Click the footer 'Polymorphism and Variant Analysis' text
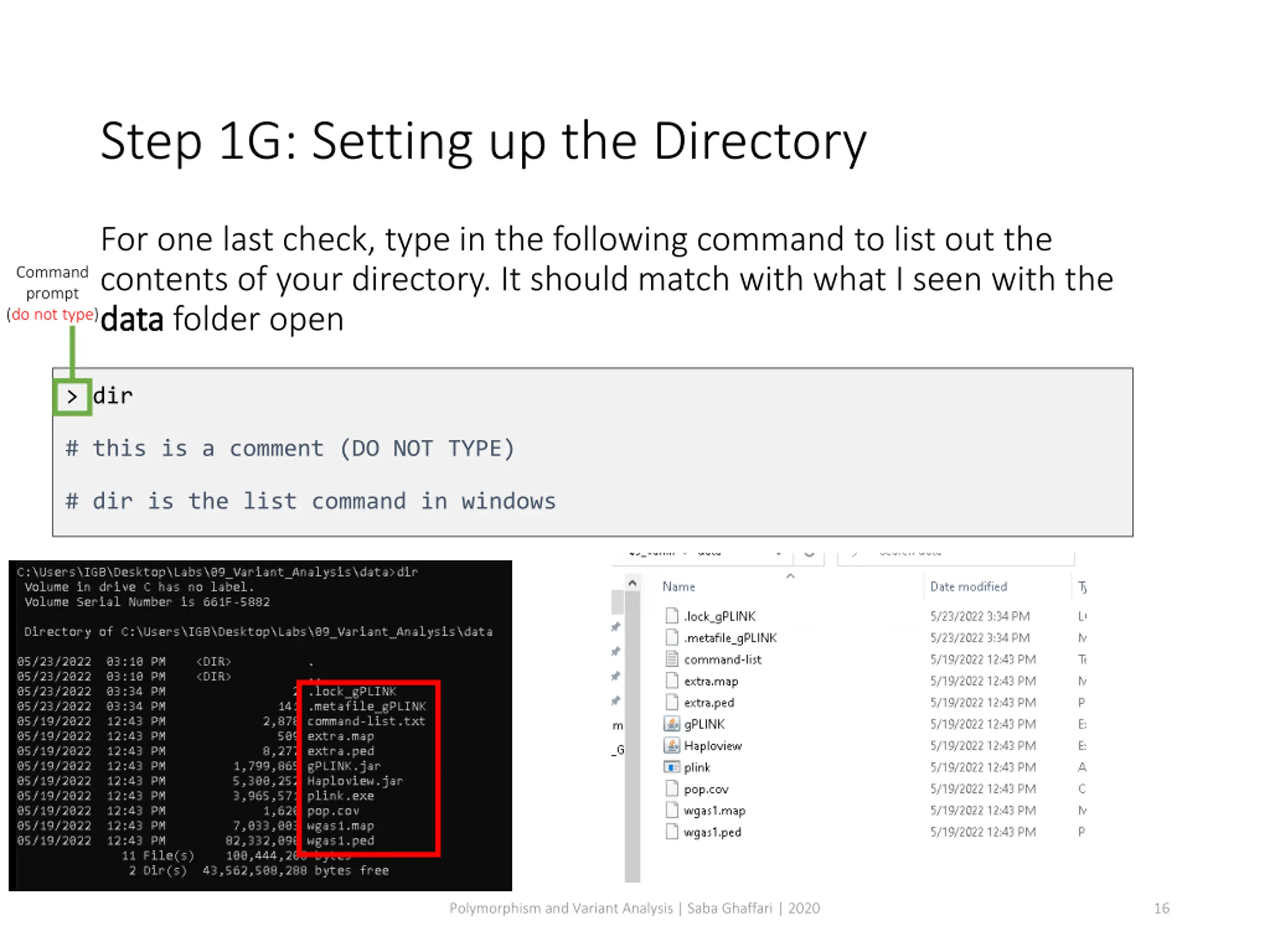Viewport: 1270px width, 952px height. click(x=561, y=908)
